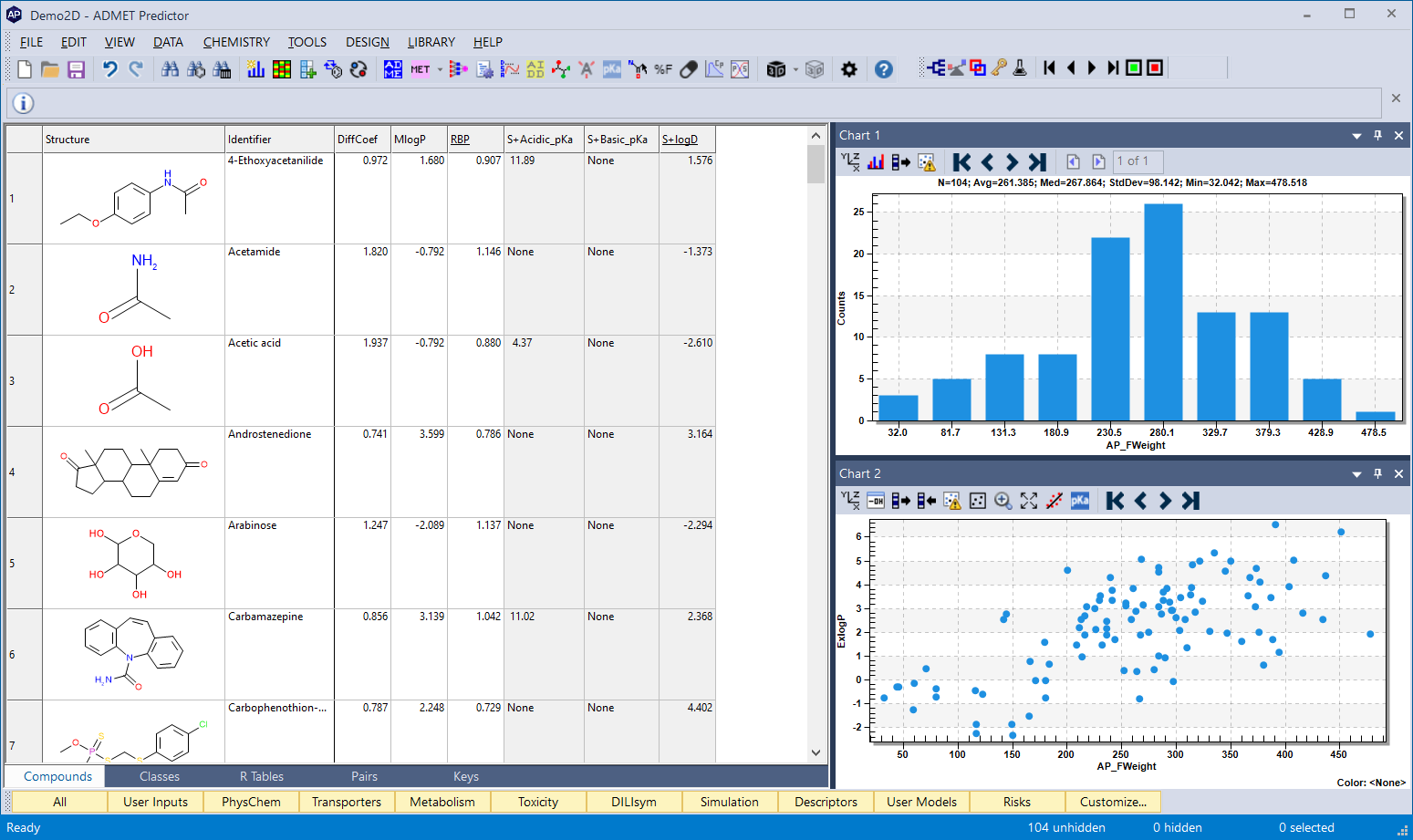The height and width of the screenshot is (840, 1413).
Task: Click the red stop square in main toolbar
Action: (x=1155, y=67)
